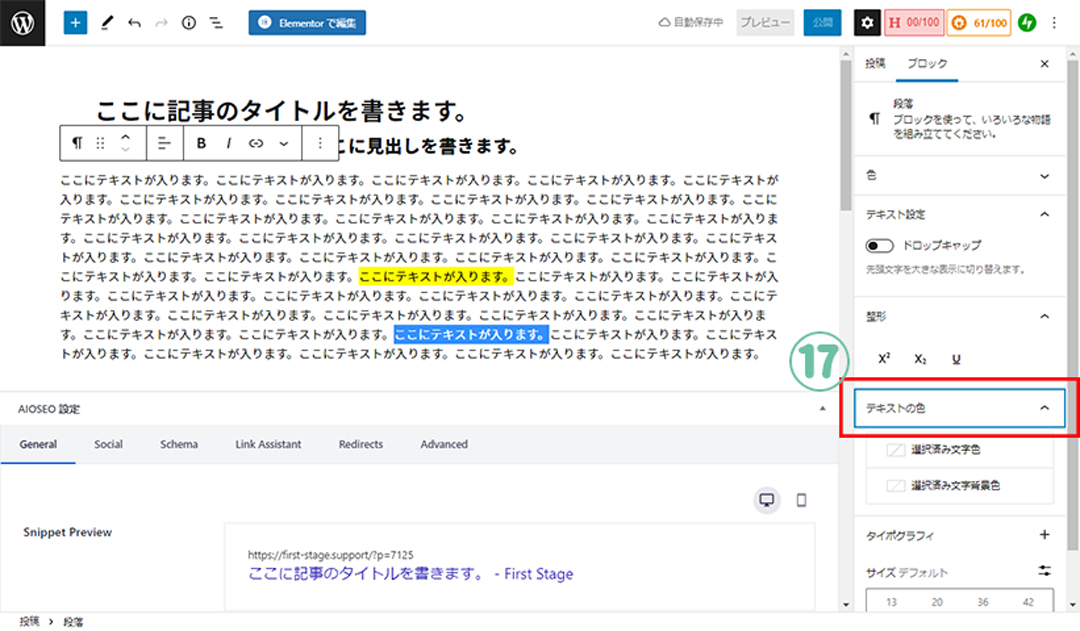Expand the 色 panel in the sidebar
The height and width of the screenshot is (631, 1080).
pos(1044,175)
